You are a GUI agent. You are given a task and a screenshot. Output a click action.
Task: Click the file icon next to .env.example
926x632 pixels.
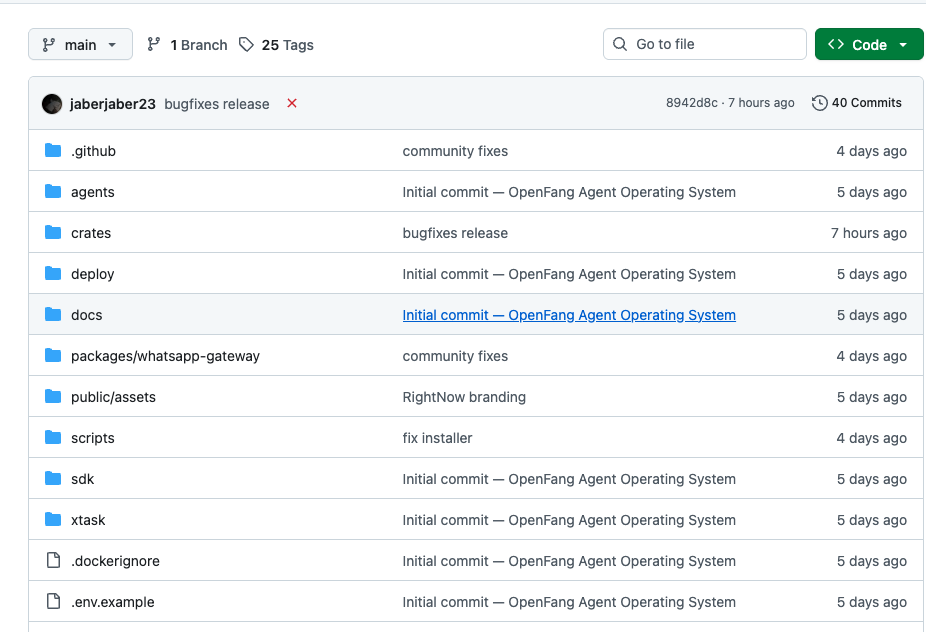pos(52,601)
